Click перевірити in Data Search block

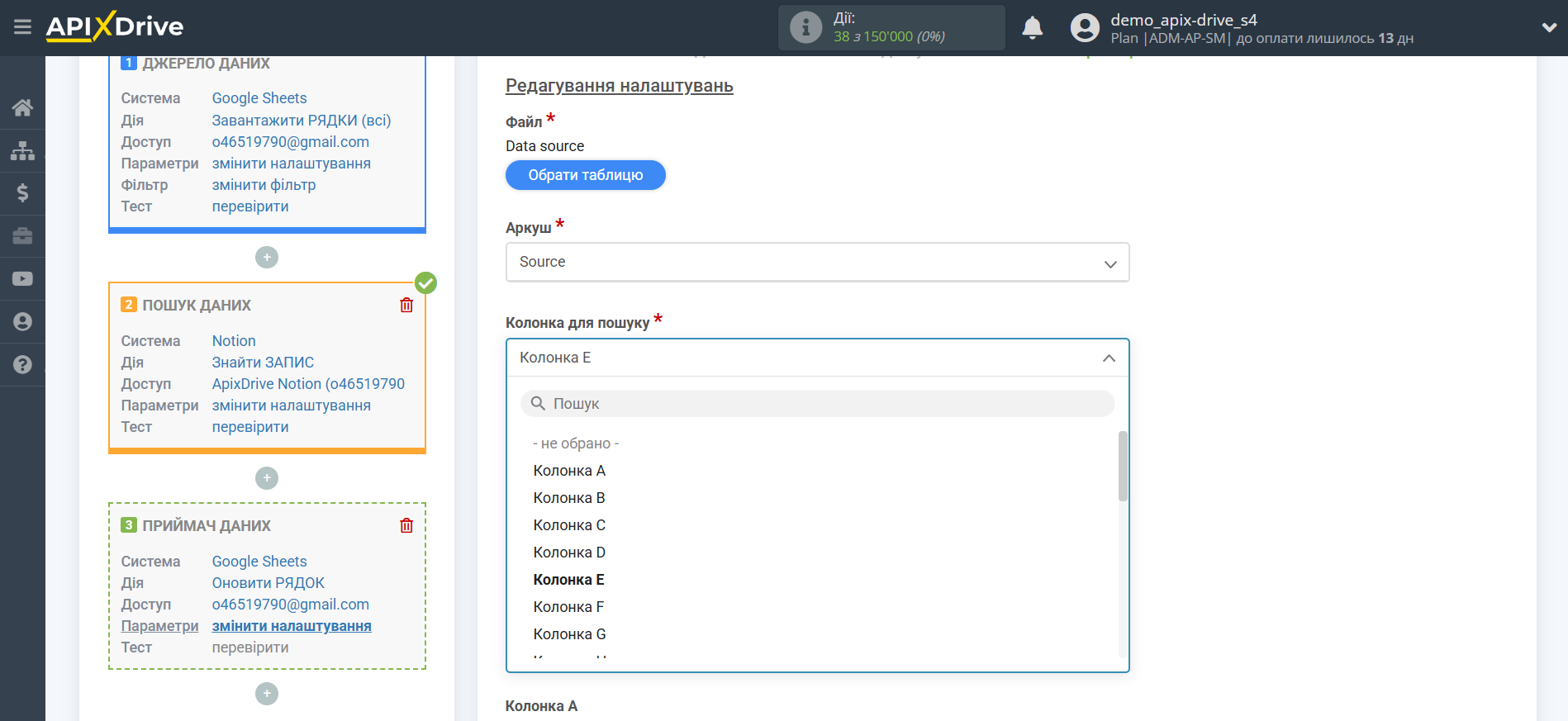(250, 427)
